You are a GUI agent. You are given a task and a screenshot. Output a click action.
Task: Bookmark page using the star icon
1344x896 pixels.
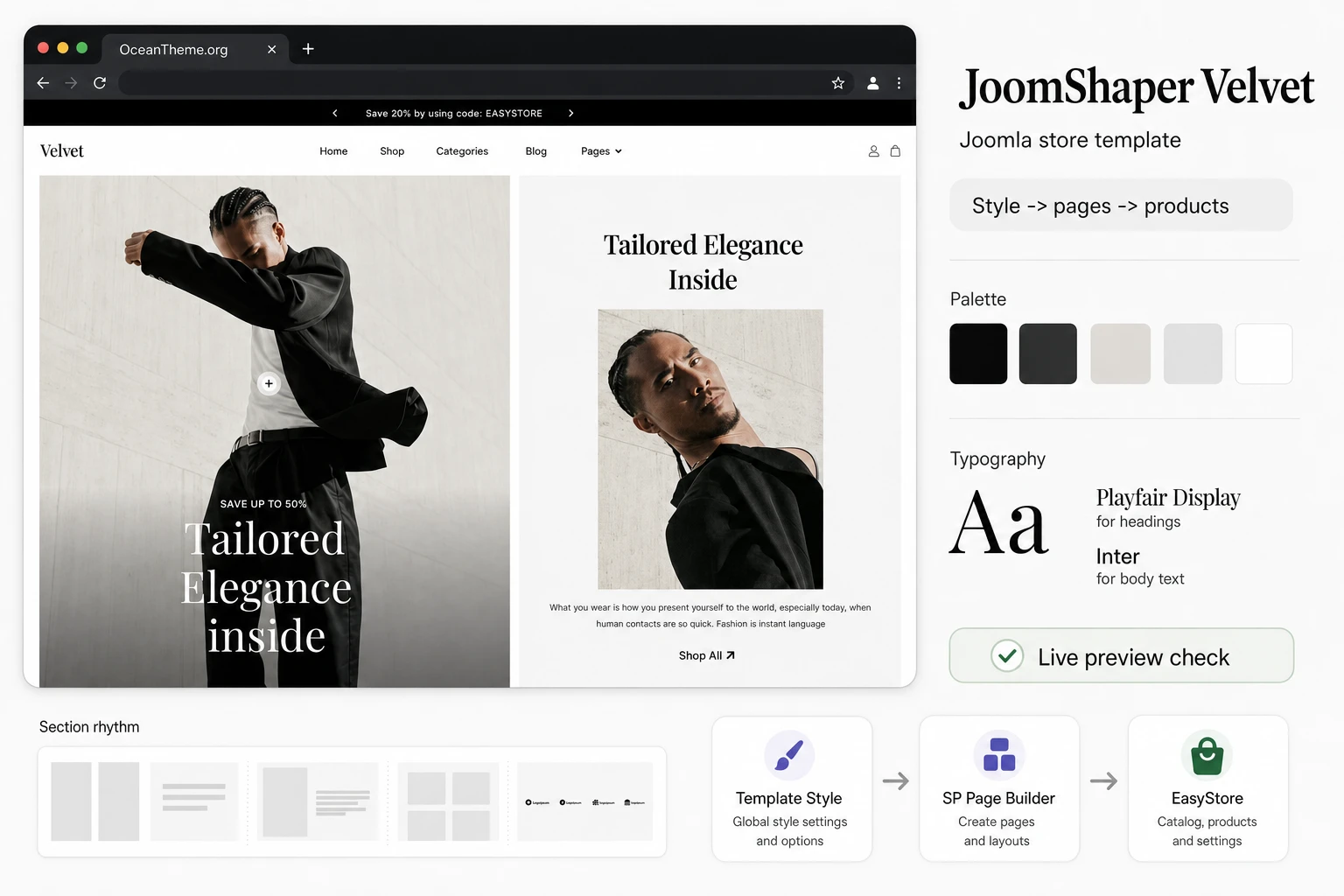tap(837, 83)
